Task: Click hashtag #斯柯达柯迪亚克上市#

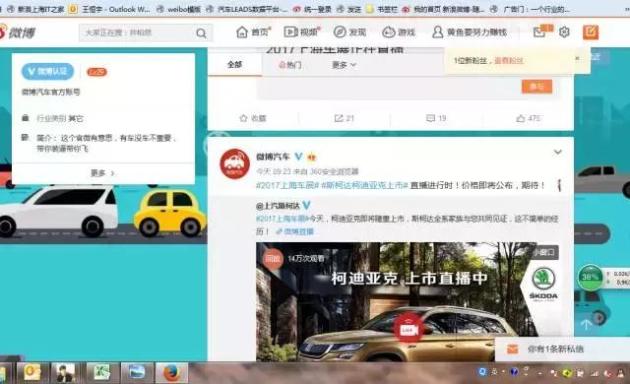Action: (x=365, y=185)
